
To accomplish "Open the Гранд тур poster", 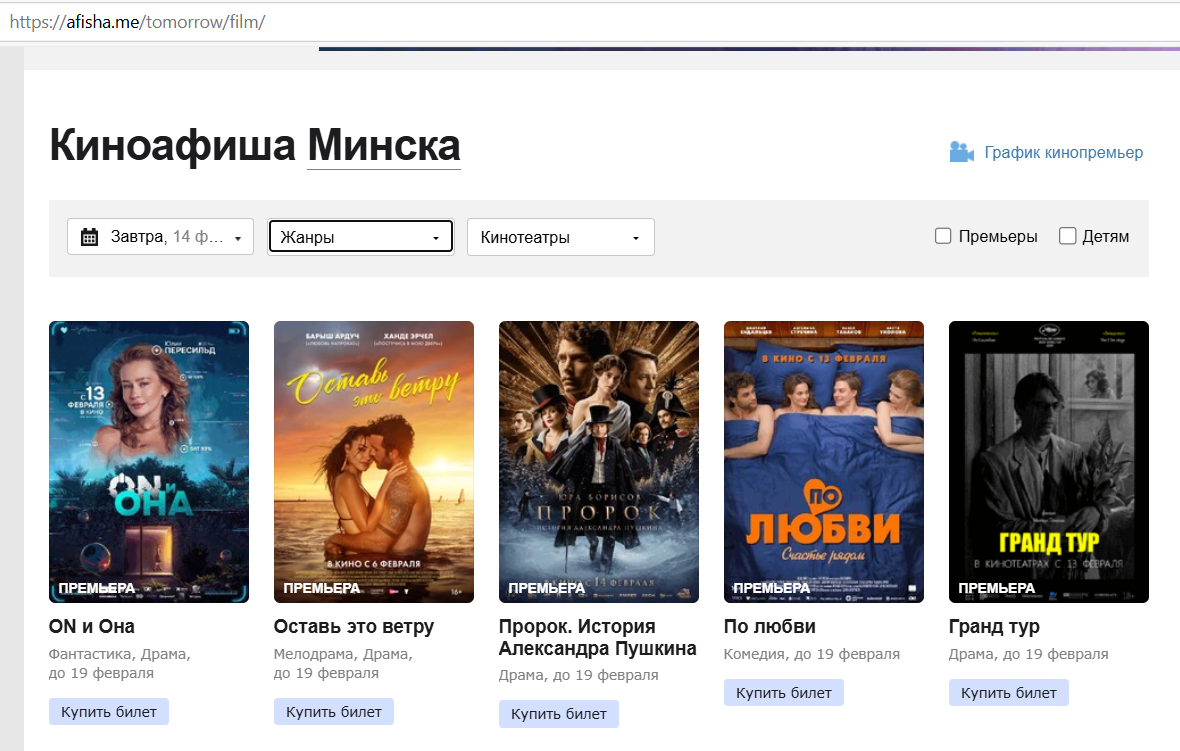I will (x=1049, y=462).
